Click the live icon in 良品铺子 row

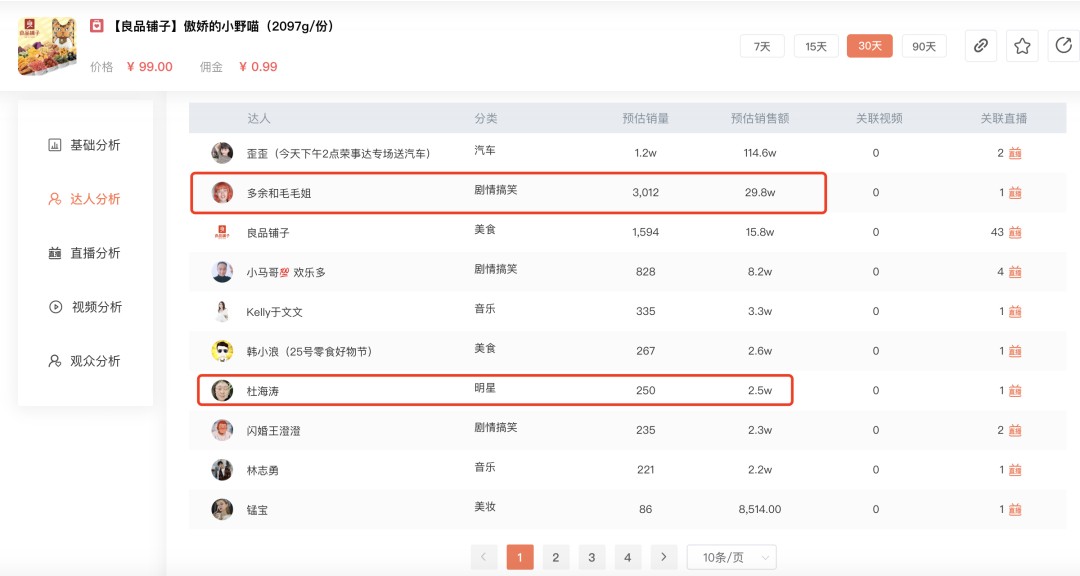(x=1015, y=232)
